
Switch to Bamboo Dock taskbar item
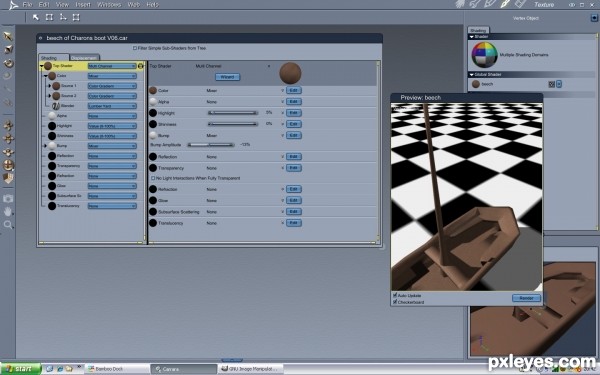(x=117, y=369)
